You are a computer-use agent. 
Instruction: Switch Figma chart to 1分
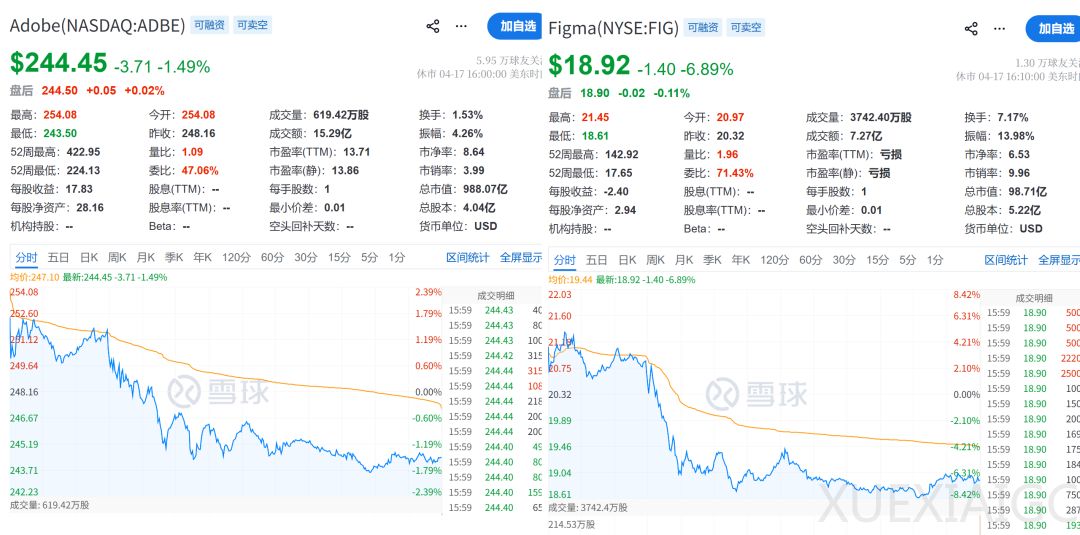[935, 260]
